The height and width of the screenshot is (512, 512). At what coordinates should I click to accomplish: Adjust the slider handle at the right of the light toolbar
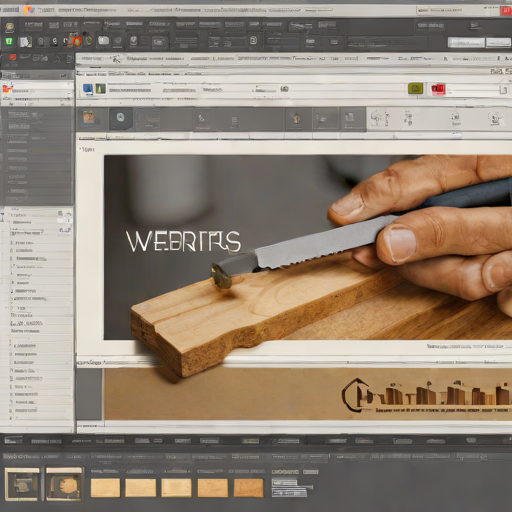coord(502,90)
